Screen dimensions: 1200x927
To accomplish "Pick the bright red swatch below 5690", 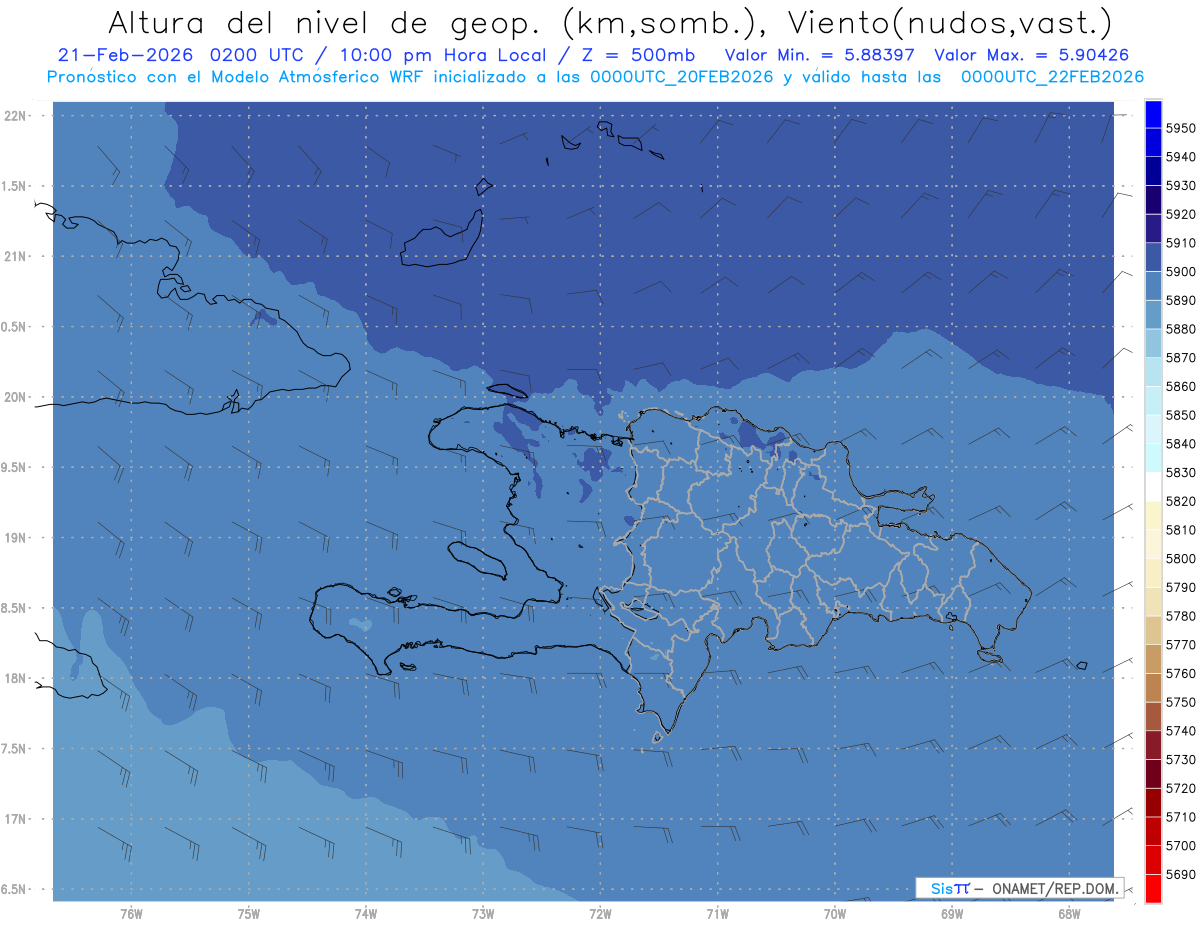I will [1153, 888].
